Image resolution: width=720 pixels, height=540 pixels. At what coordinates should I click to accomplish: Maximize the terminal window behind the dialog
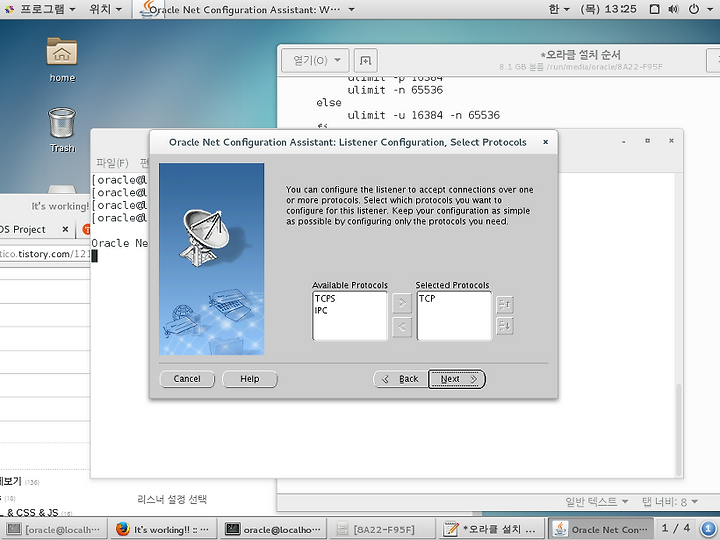coord(647,141)
